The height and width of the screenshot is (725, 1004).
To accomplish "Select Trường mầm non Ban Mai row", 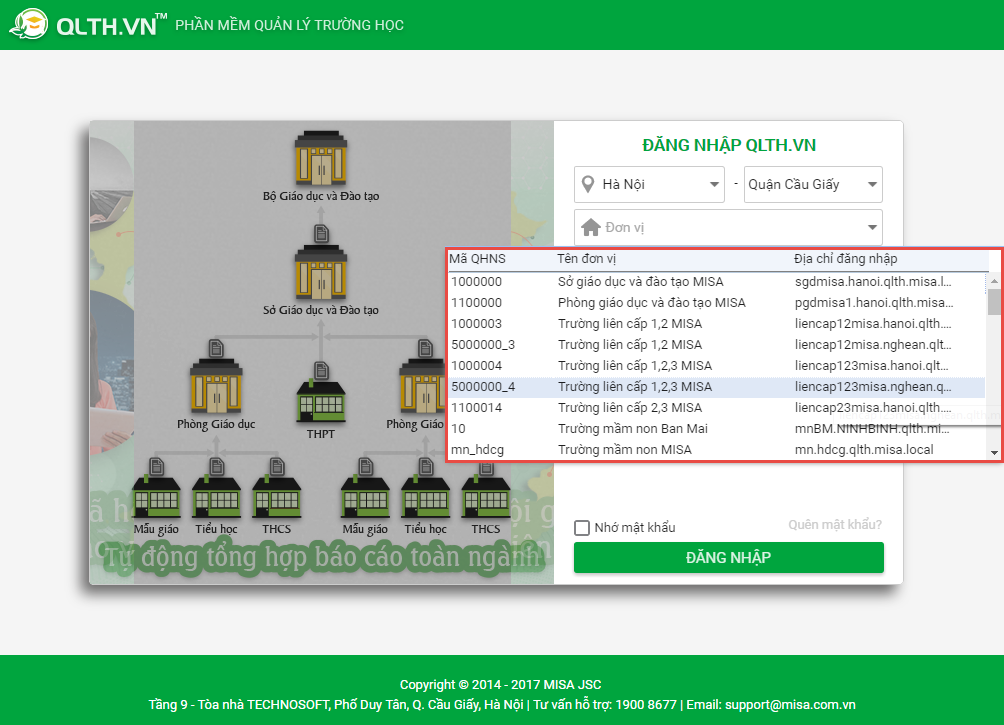I will point(717,429).
